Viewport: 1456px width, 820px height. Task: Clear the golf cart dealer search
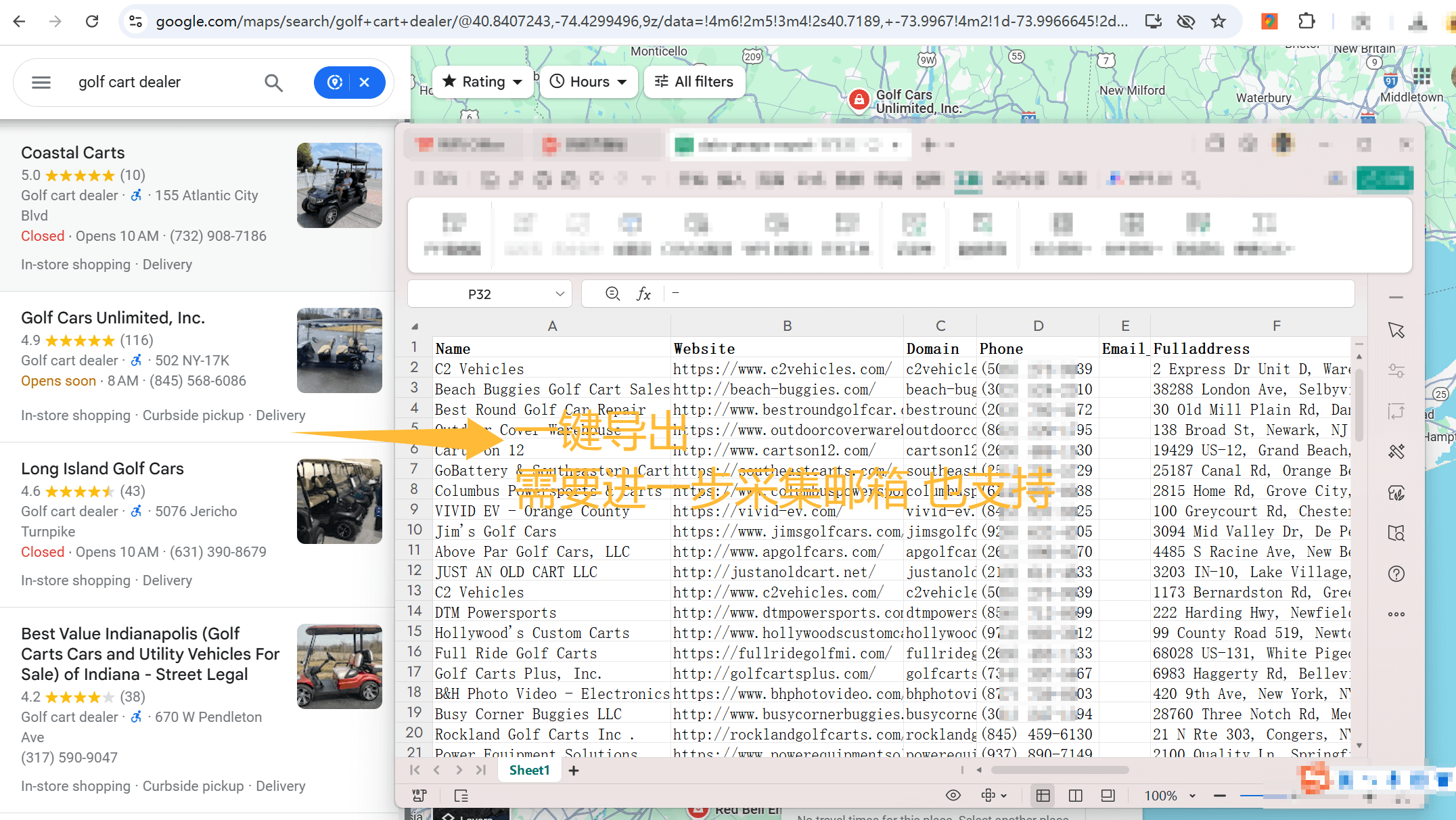pyautogui.click(x=365, y=83)
